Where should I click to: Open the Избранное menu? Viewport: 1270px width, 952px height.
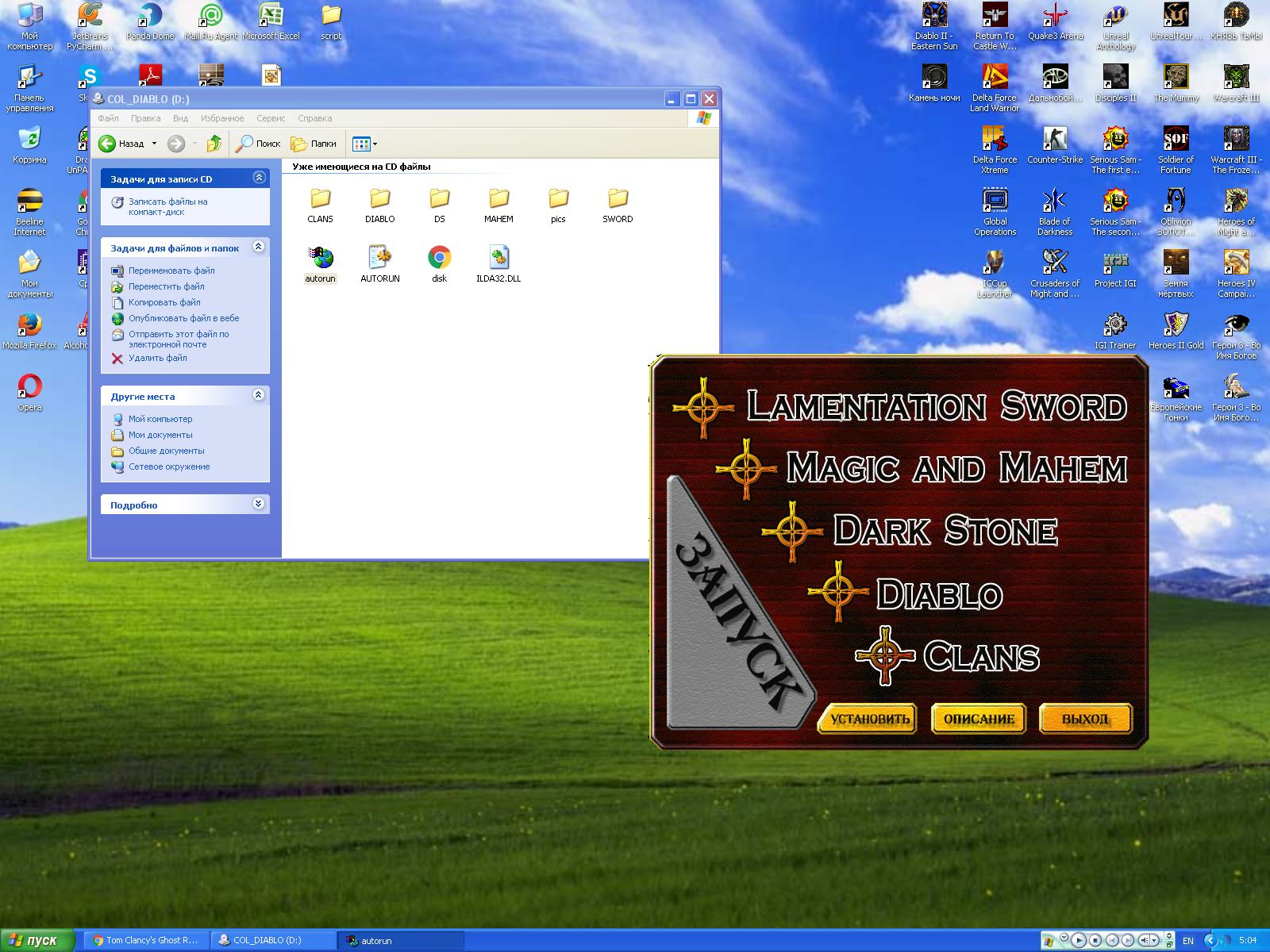point(222,118)
